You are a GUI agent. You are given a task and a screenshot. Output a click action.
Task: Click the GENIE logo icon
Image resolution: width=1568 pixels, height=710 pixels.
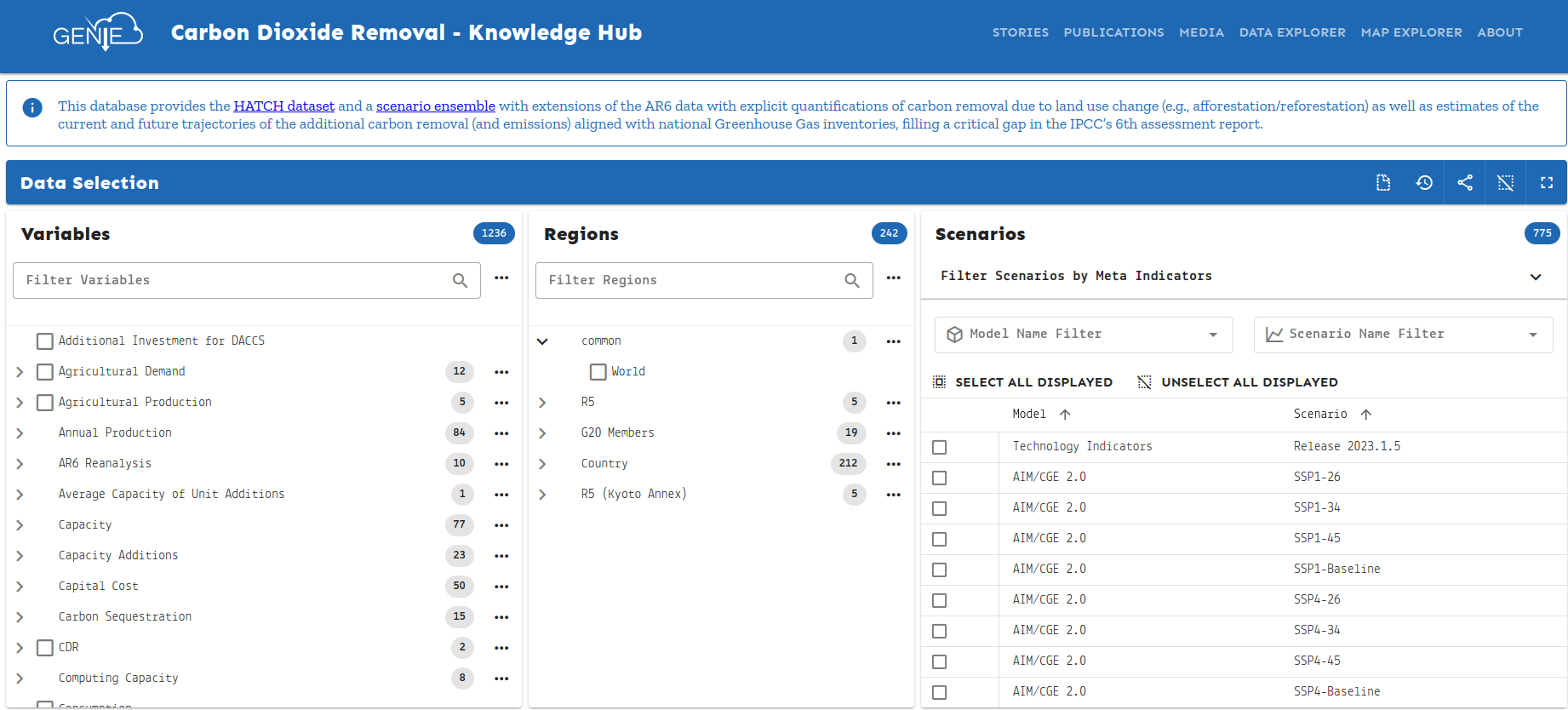[97, 32]
